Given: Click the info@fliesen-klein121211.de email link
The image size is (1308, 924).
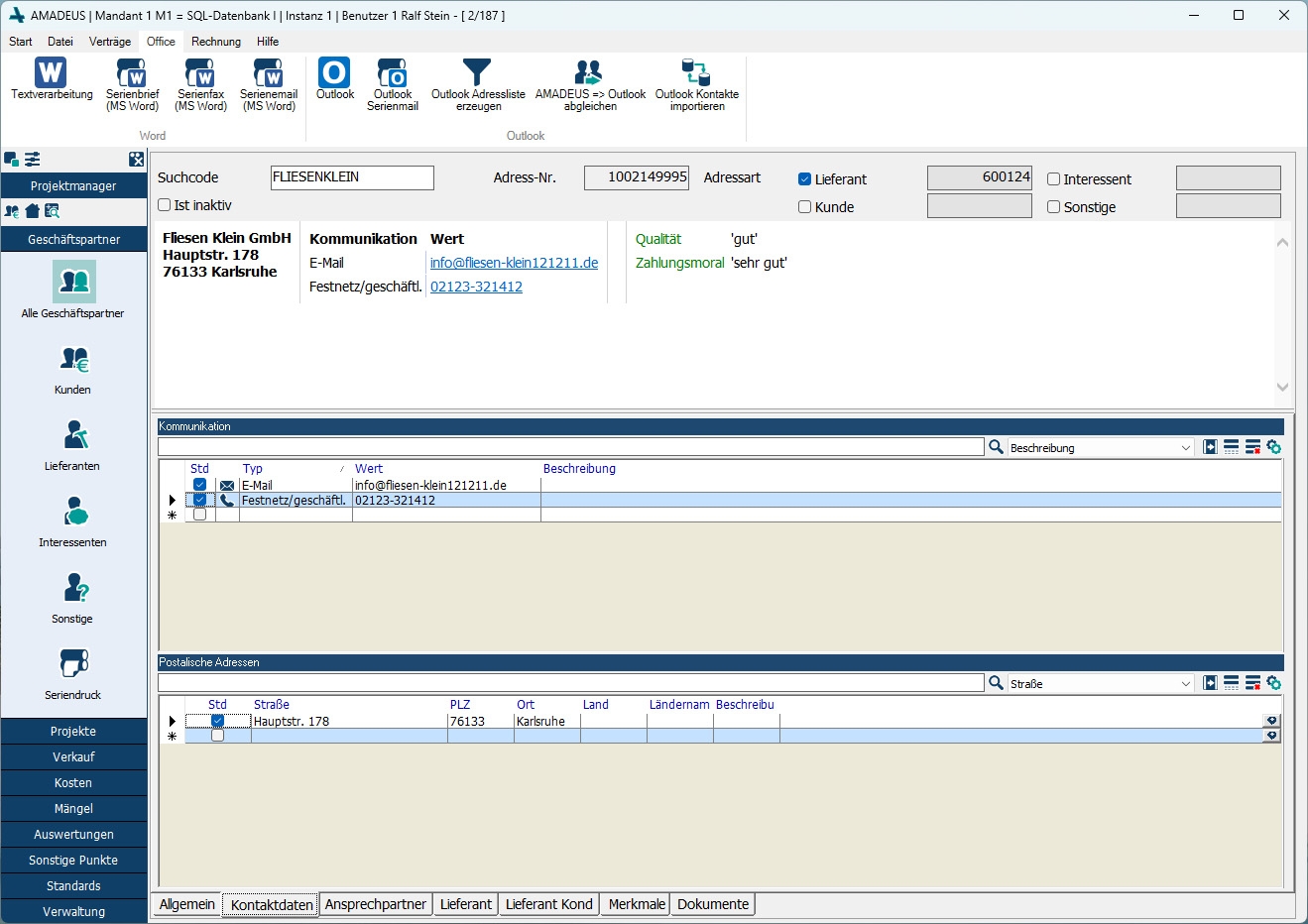Looking at the screenshot, I should 514,263.
